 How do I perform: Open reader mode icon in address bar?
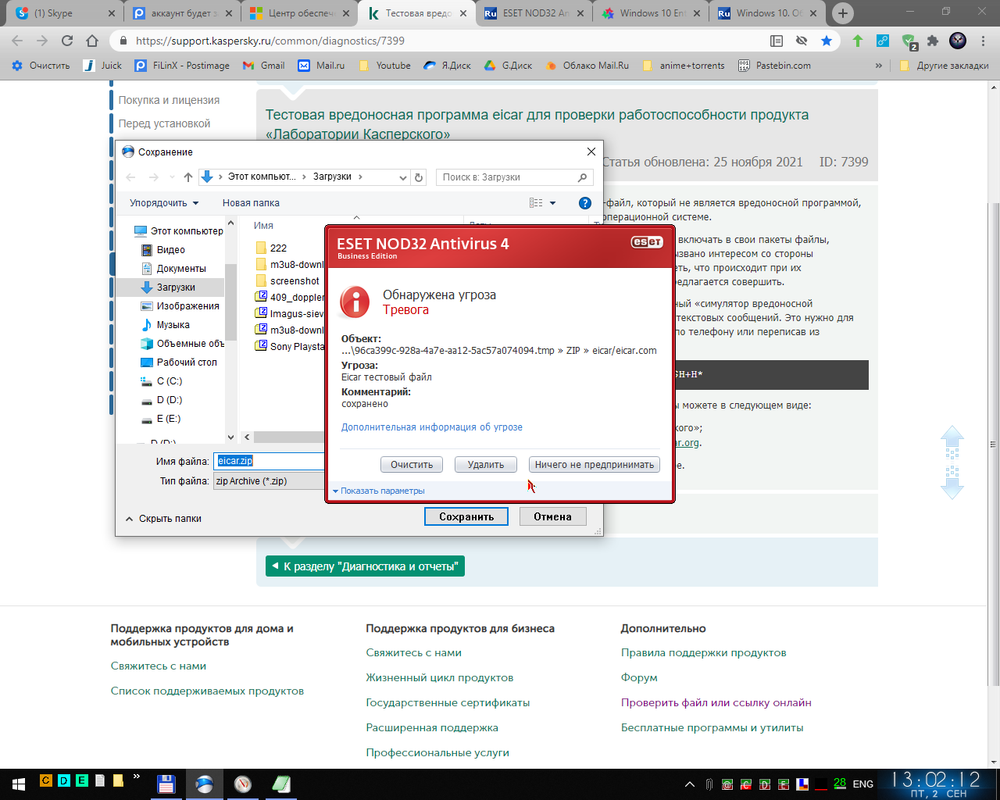point(776,41)
